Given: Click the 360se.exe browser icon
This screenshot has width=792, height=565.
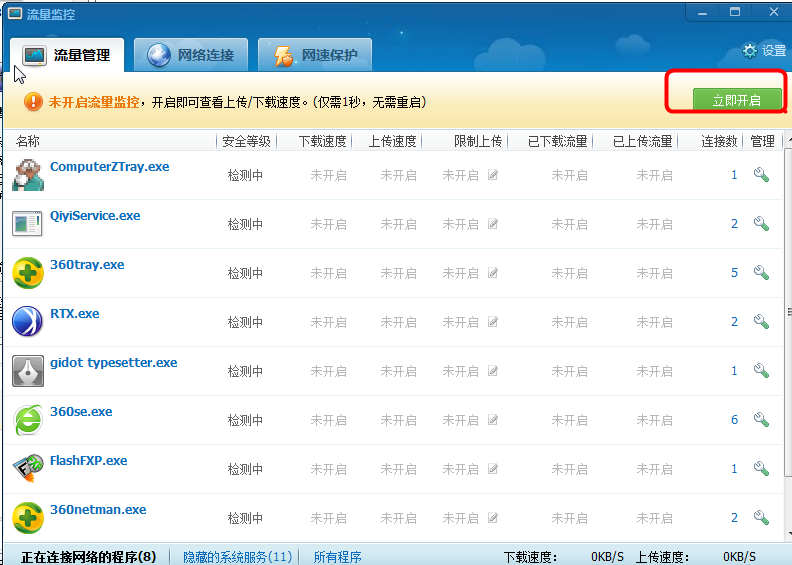Looking at the screenshot, I should 28,420.
